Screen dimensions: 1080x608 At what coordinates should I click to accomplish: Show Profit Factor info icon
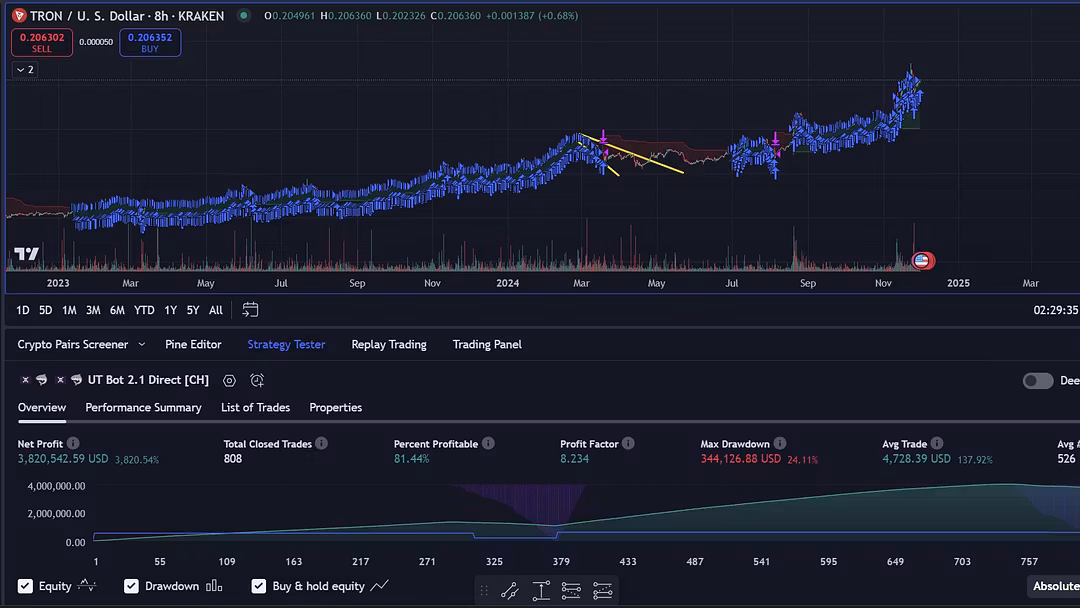pos(628,443)
